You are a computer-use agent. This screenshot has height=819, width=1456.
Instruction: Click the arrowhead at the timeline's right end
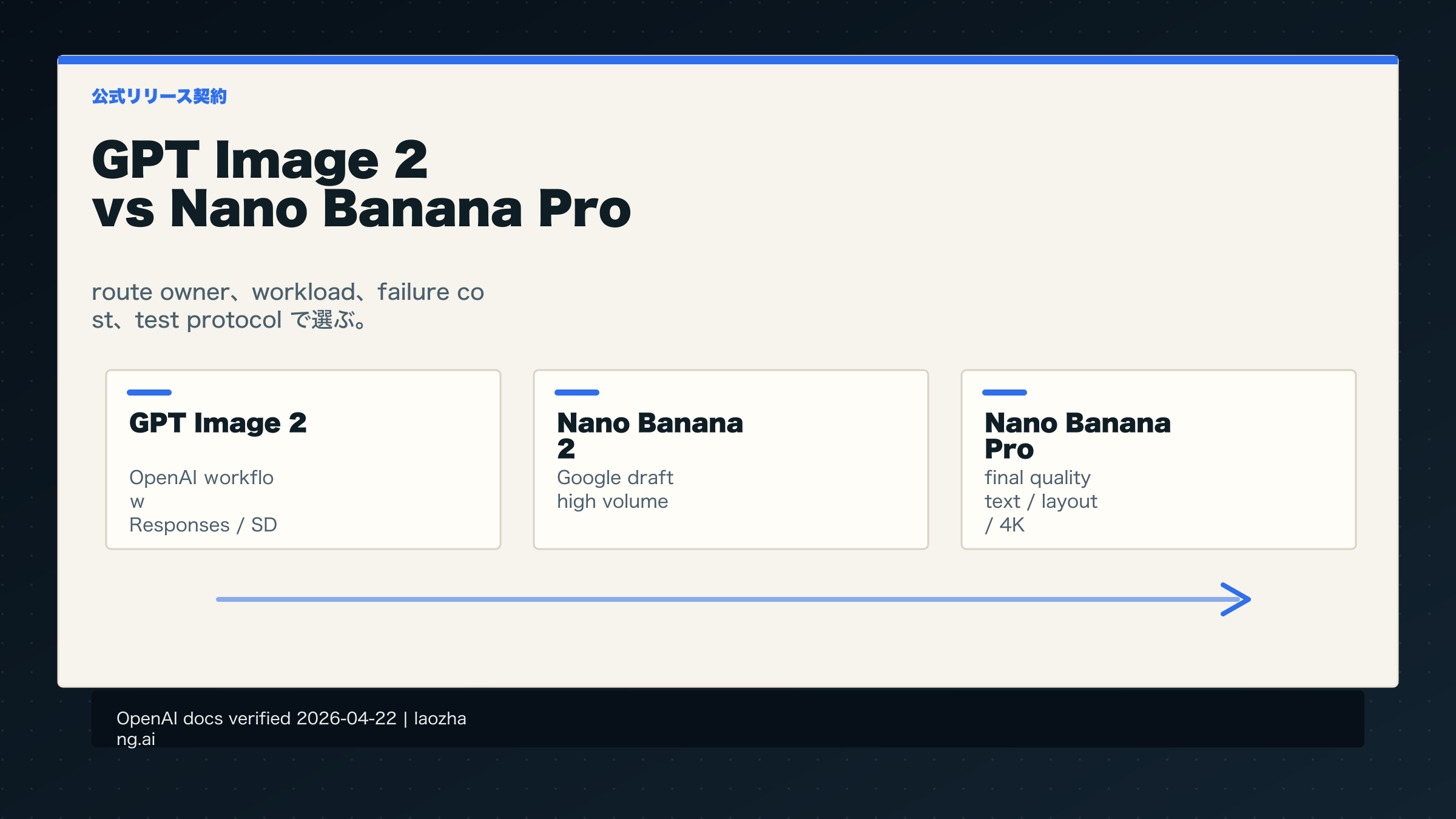click(1235, 601)
